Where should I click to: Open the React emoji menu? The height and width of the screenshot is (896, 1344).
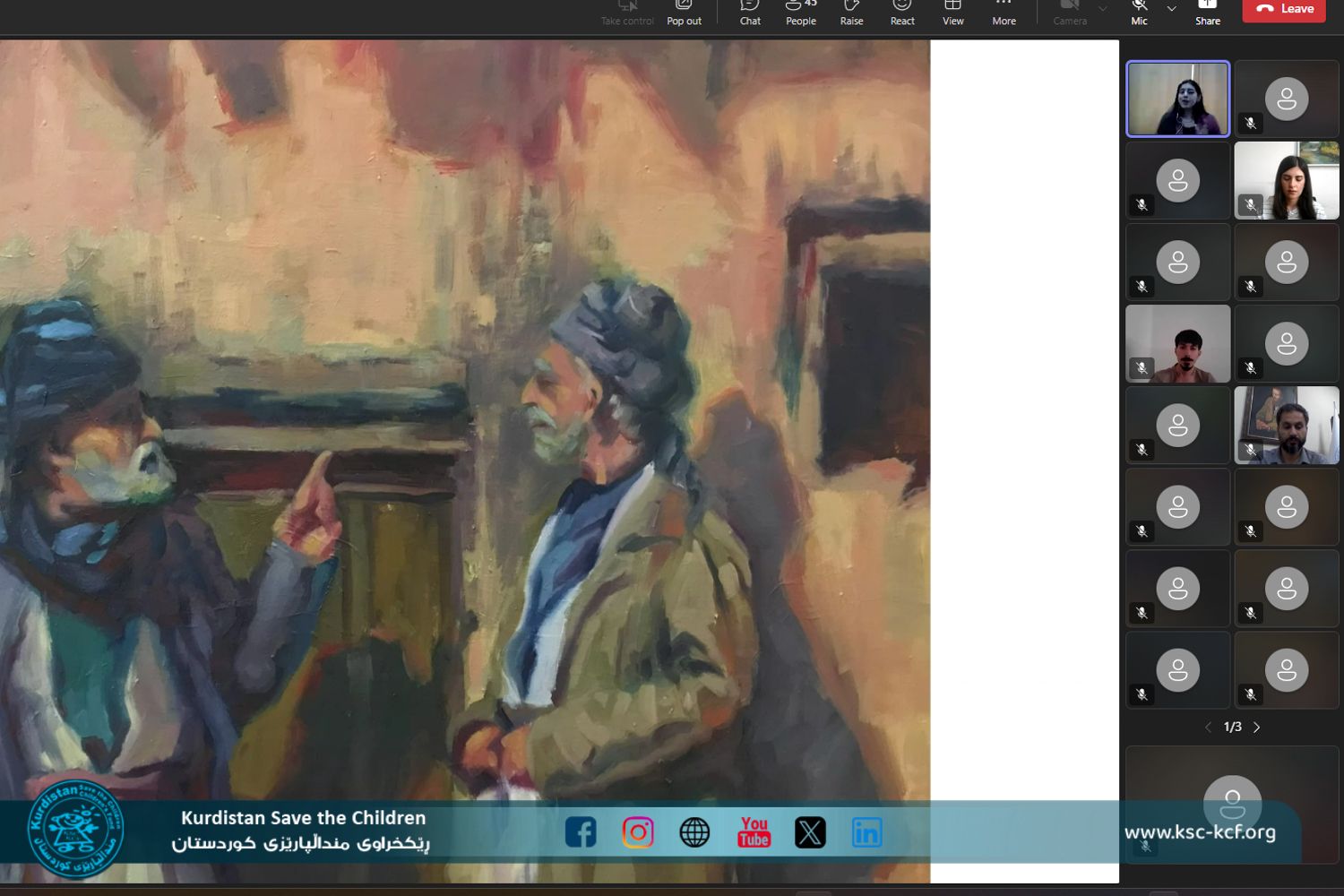[x=902, y=13]
